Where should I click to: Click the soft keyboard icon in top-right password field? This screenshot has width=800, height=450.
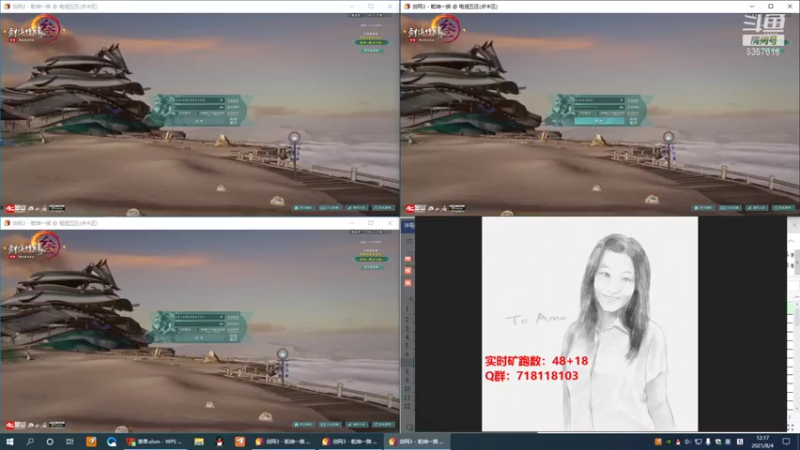(621, 107)
